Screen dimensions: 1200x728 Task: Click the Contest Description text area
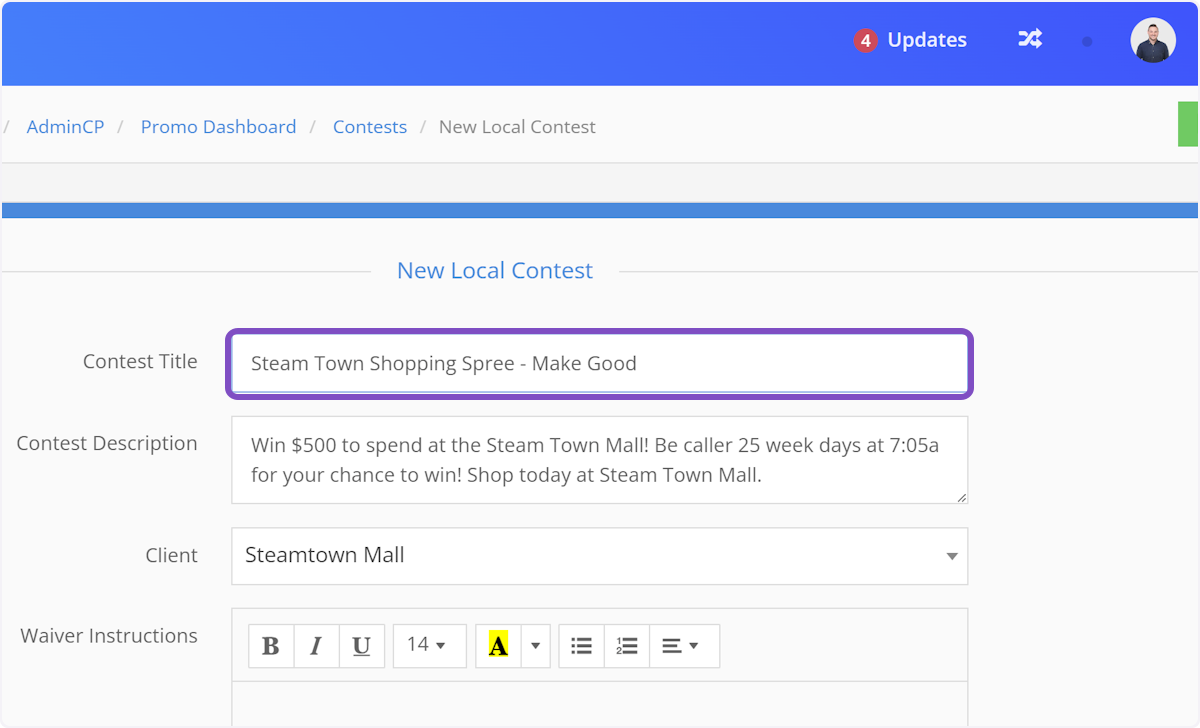tap(598, 460)
